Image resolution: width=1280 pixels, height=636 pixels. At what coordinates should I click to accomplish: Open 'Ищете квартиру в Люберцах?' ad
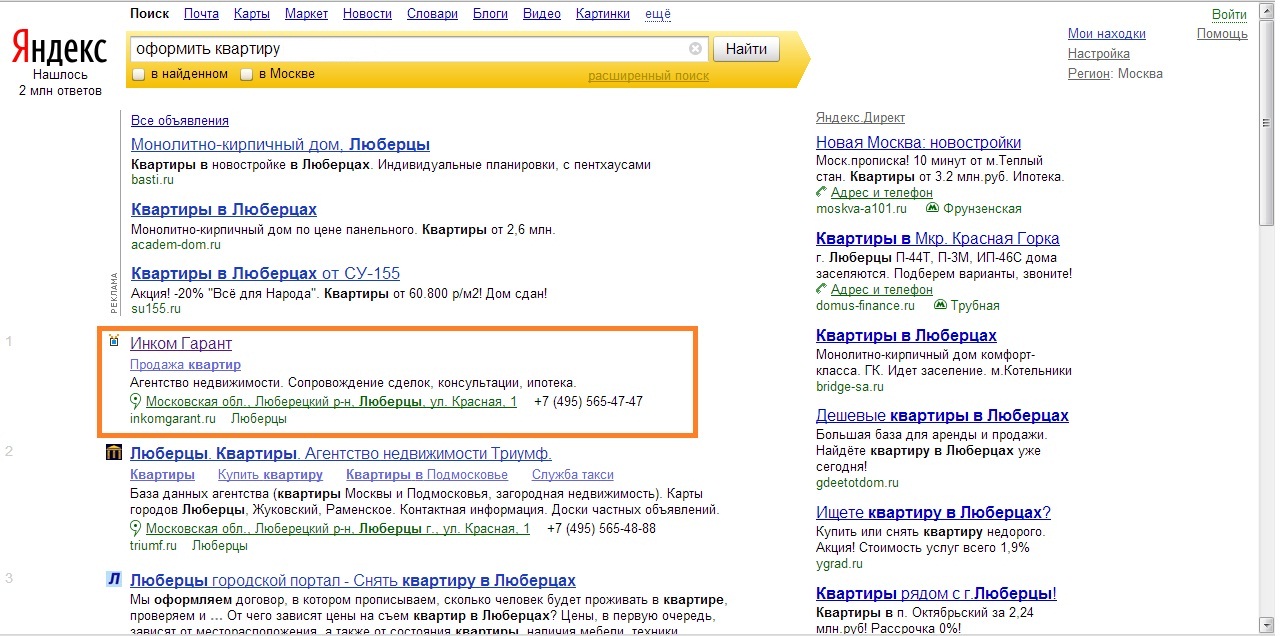[x=933, y=513]
